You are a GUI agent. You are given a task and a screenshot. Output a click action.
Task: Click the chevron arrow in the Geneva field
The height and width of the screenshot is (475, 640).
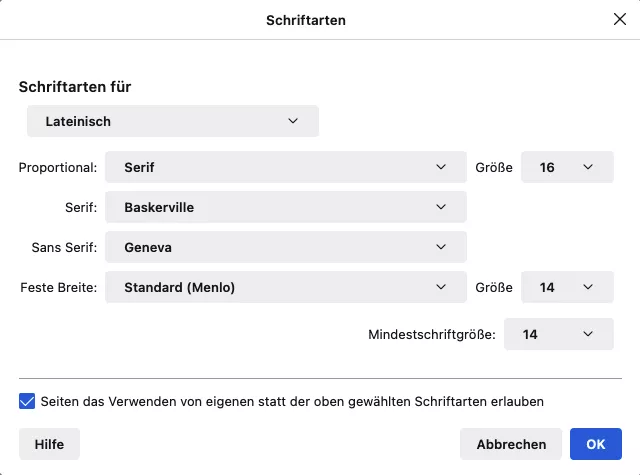click(x=442, y=247)
